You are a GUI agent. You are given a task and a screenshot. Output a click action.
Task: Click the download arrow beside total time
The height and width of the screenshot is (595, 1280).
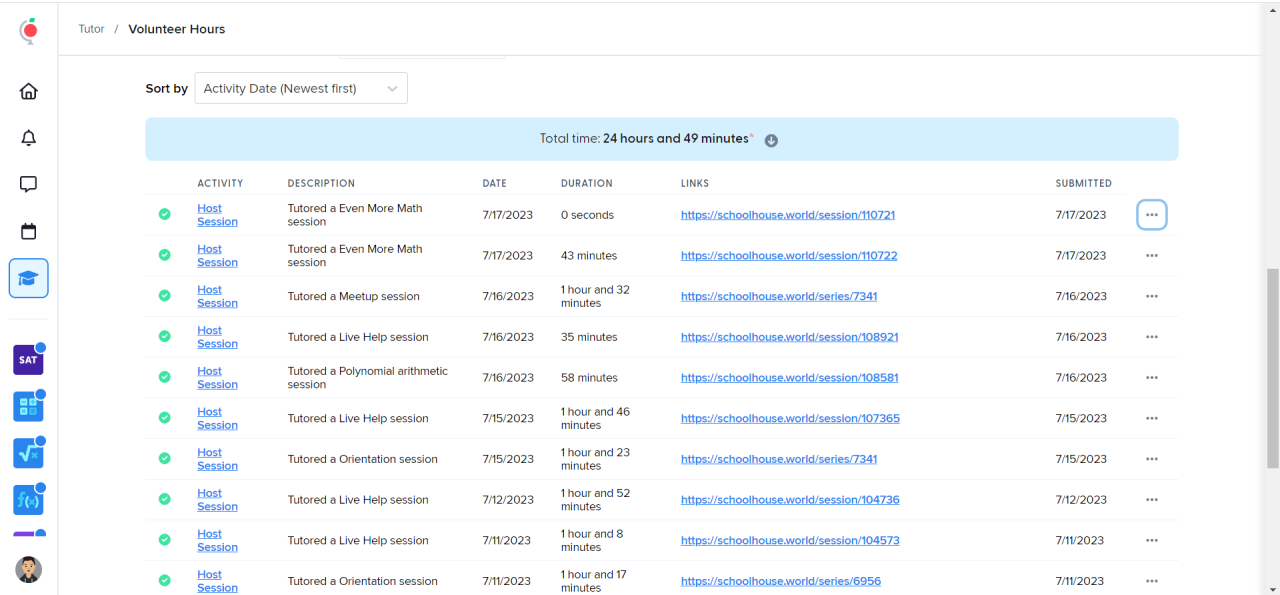[771, 141]
